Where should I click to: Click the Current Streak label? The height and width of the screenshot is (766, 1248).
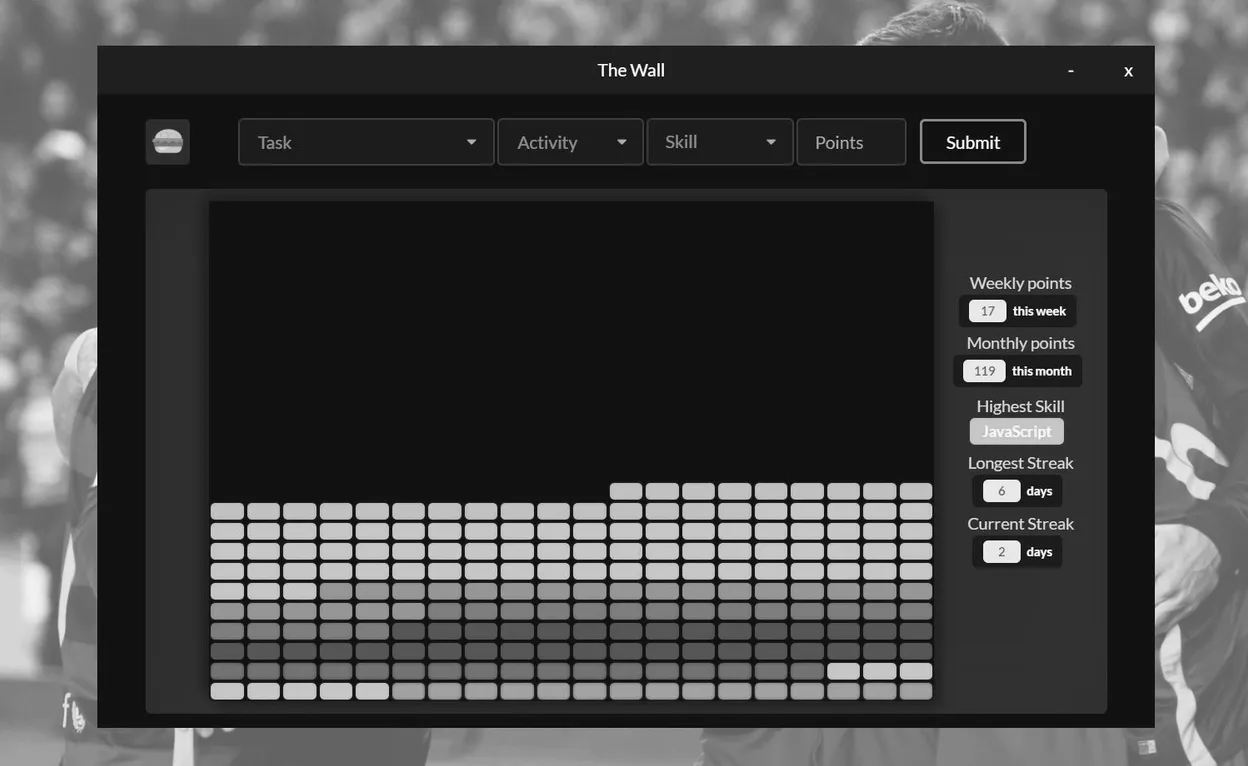pos(1020,524)
